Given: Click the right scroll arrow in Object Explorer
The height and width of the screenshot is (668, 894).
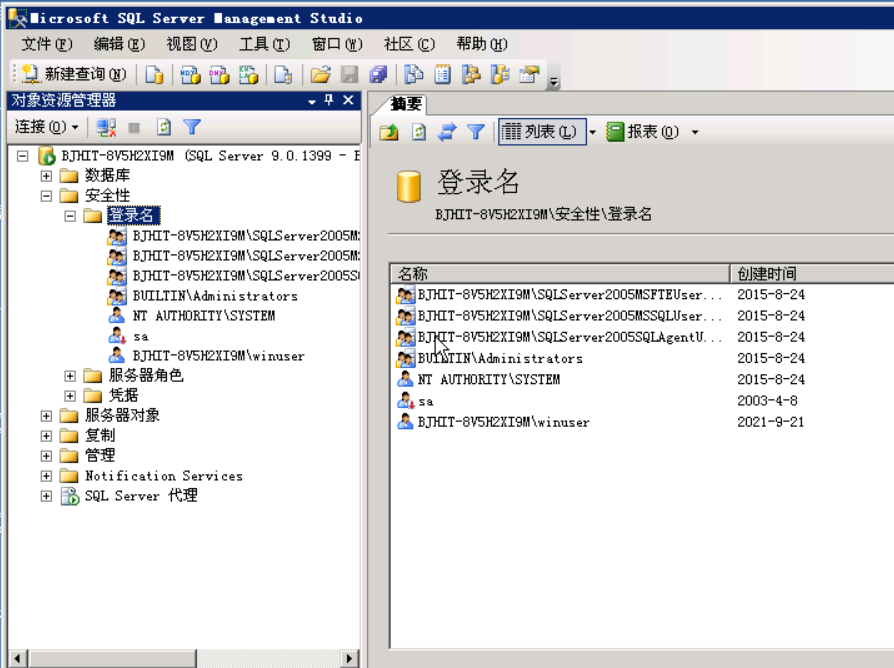Looking at the screenshot, I should click(350, 658).
